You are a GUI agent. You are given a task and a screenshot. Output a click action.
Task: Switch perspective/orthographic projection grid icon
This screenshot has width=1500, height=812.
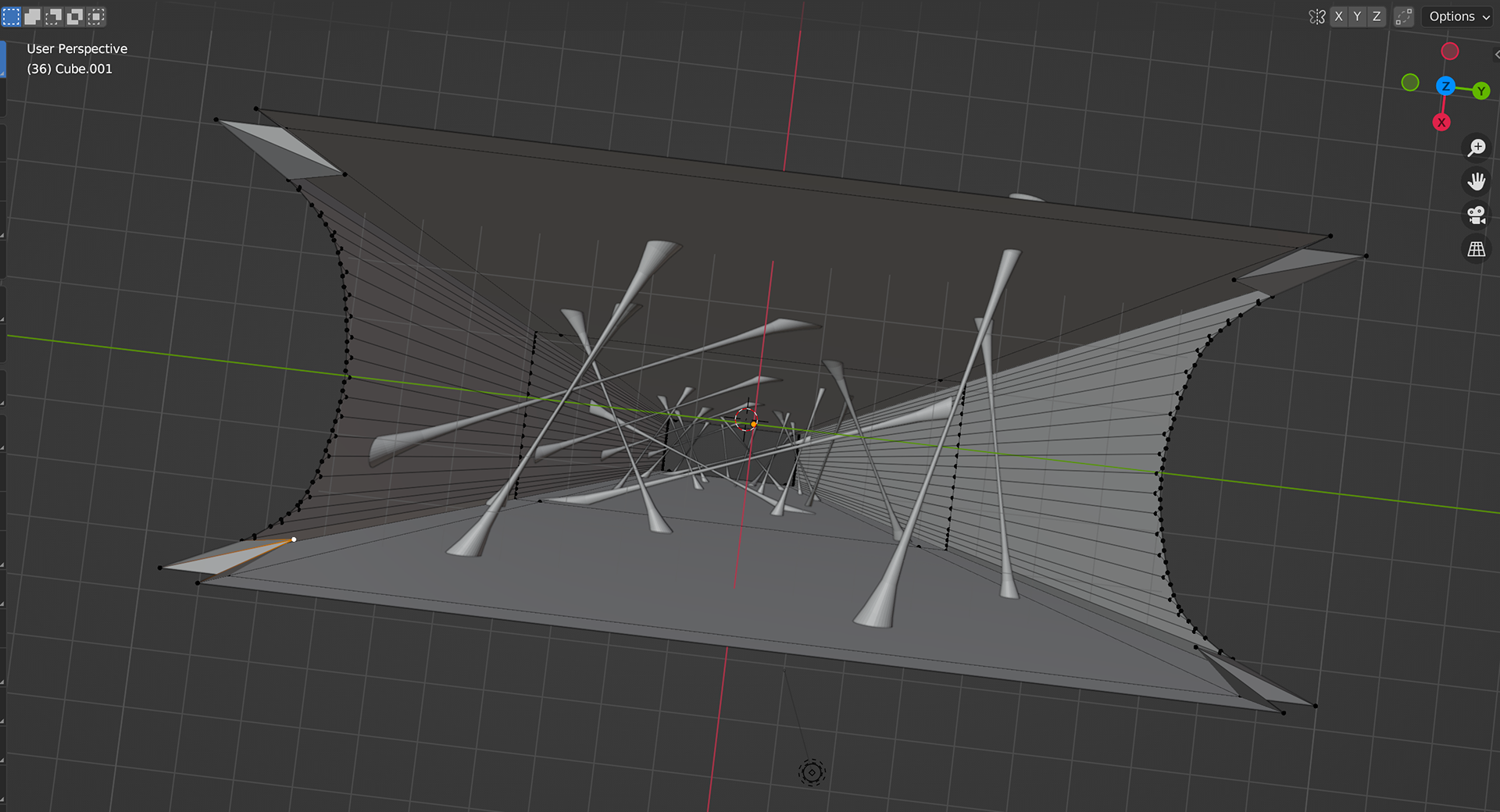pyautogui.click(x=1477, y=249)
